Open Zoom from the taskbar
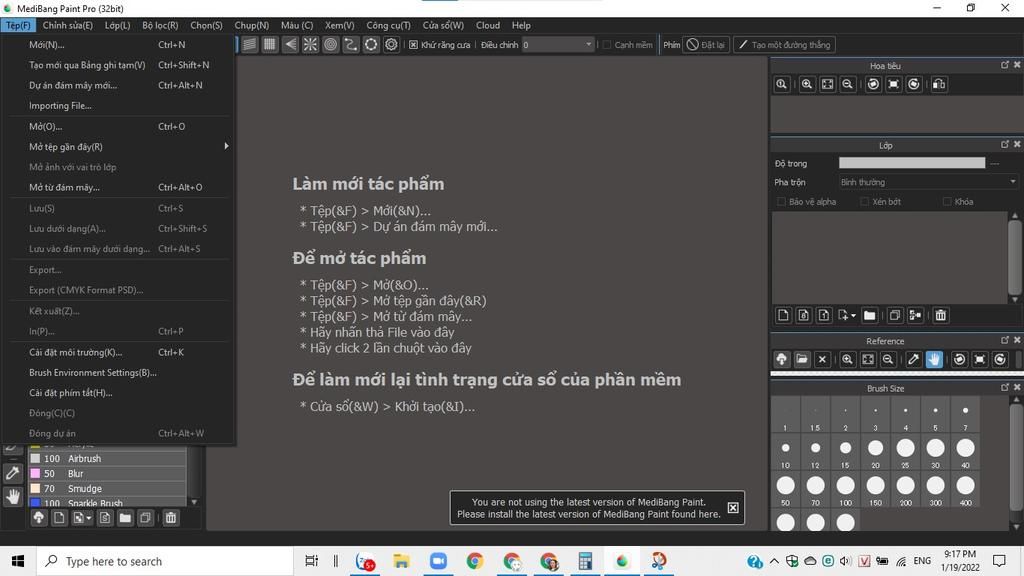 438,561
